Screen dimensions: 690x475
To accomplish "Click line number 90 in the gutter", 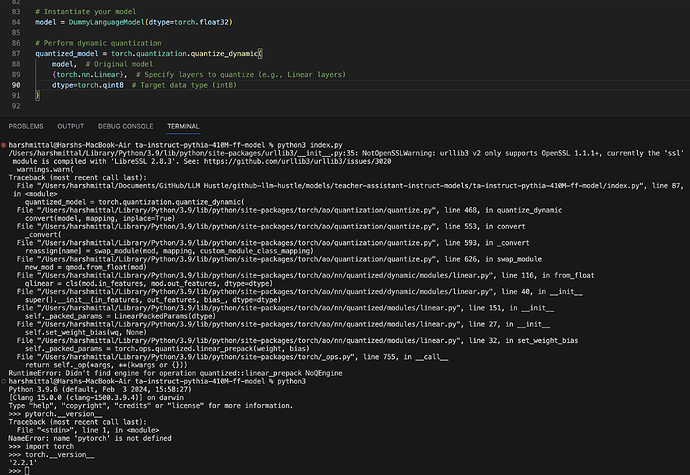I will 17,84.
